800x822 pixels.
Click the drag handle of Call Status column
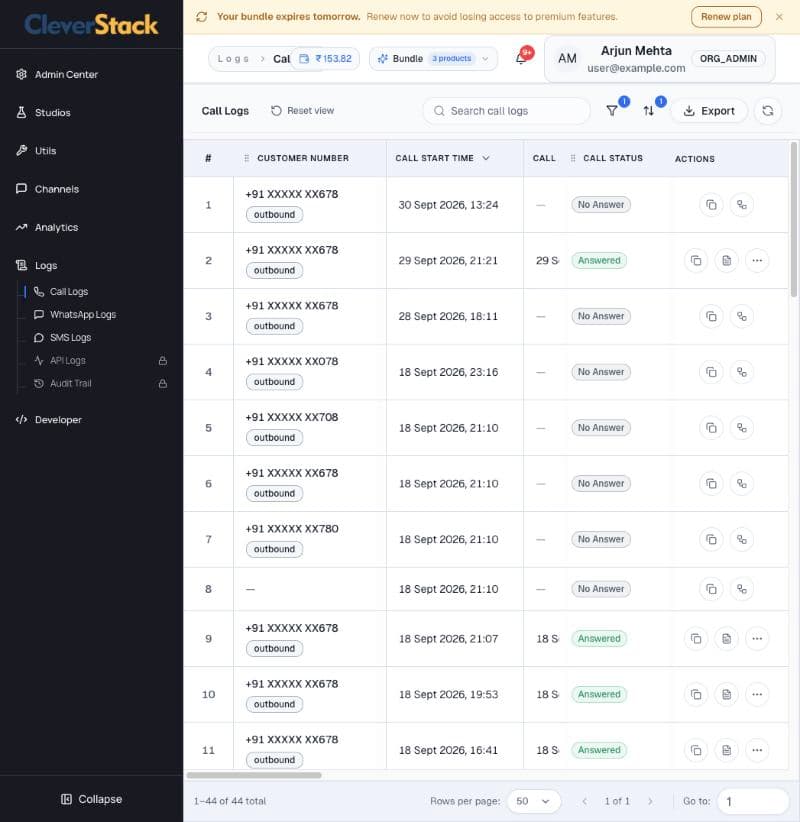pos(572,158)
